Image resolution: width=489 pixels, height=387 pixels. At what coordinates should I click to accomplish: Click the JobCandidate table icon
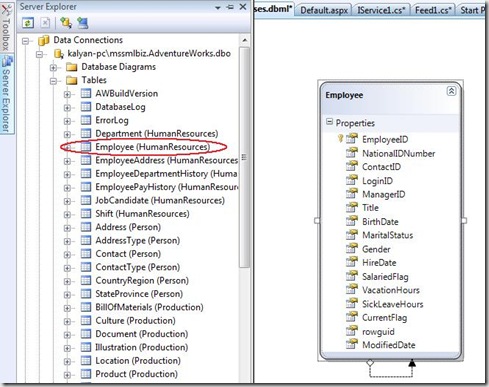tap(86, 200)
